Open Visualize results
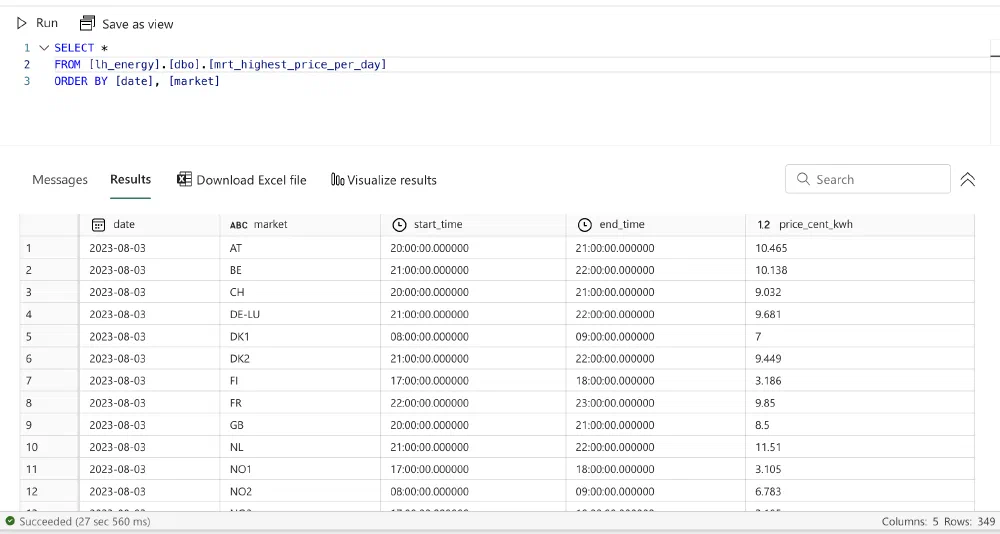 pos(384,180)
